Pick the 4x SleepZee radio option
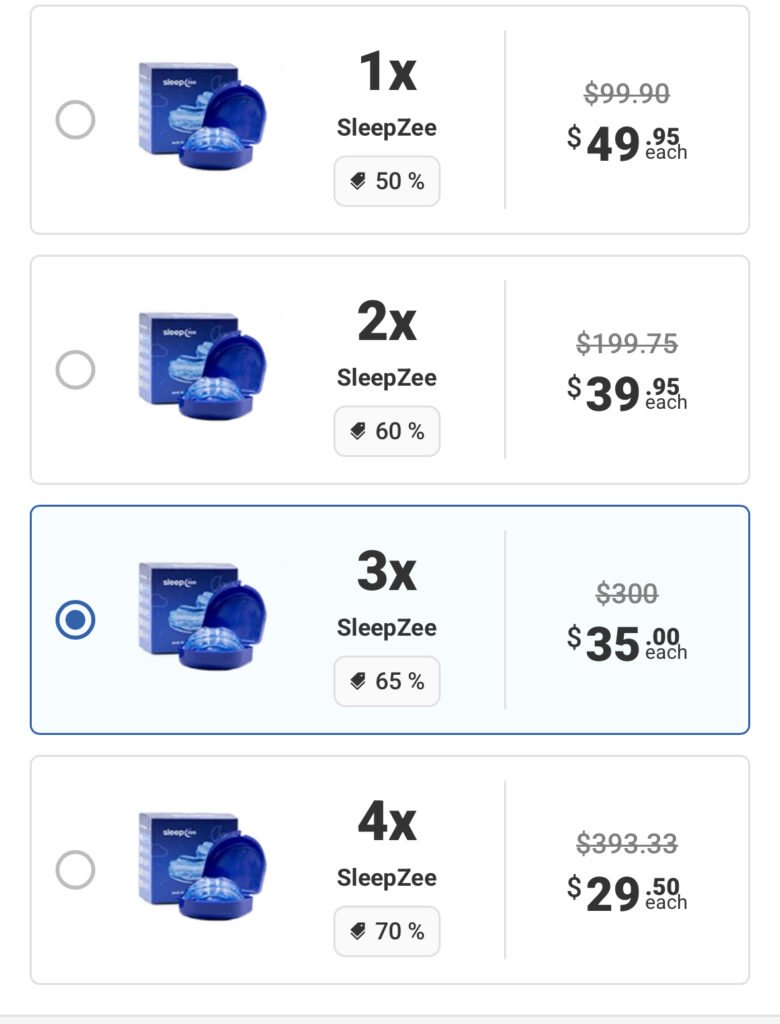Viewport: 780px width, 1024px height. (75, 870)
